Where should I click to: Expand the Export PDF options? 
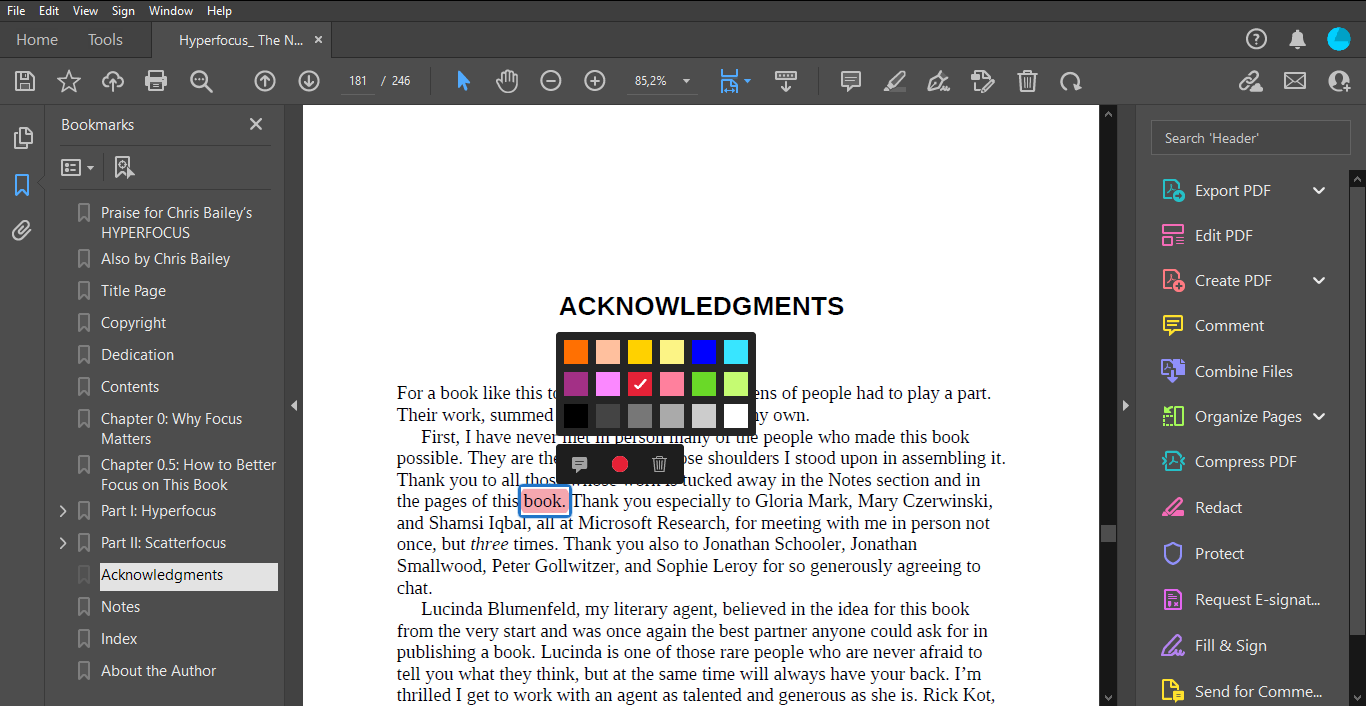click(x=1319, y=190)
